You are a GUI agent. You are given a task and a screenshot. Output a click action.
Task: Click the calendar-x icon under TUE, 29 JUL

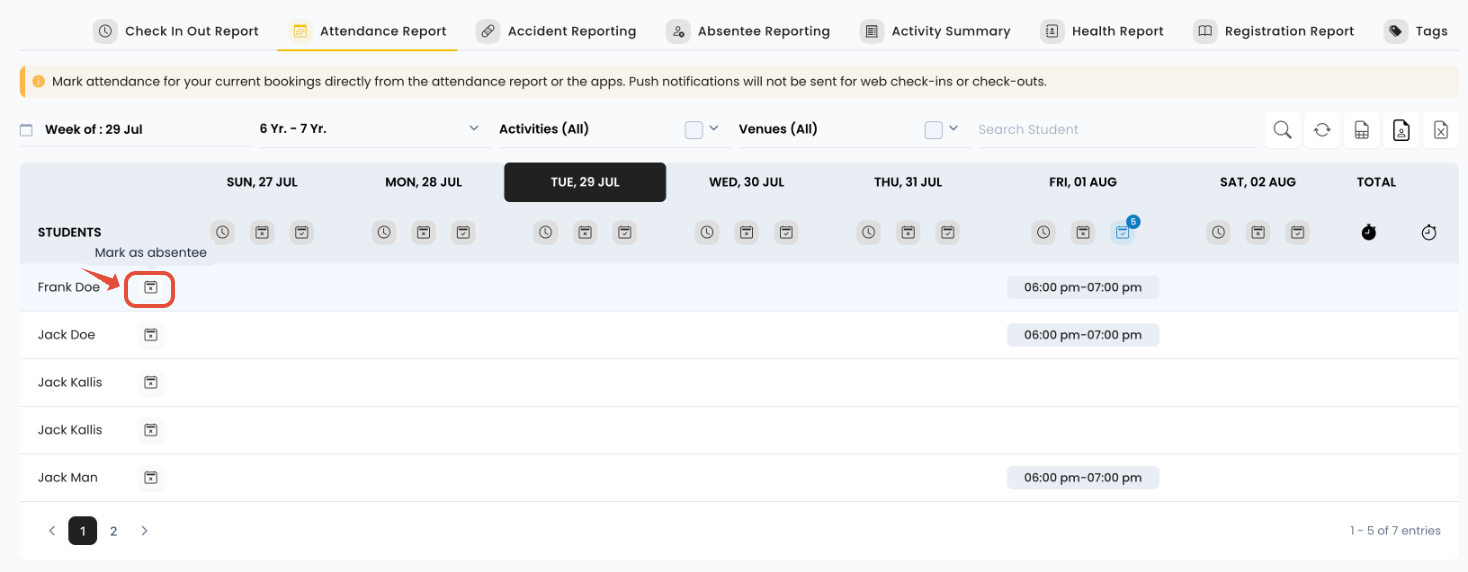click(585, 232)
